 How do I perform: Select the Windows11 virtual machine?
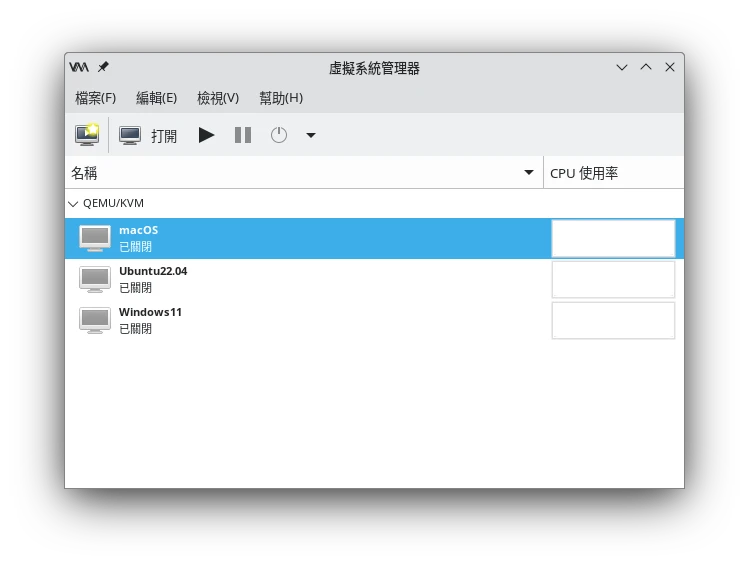point(150,319)
